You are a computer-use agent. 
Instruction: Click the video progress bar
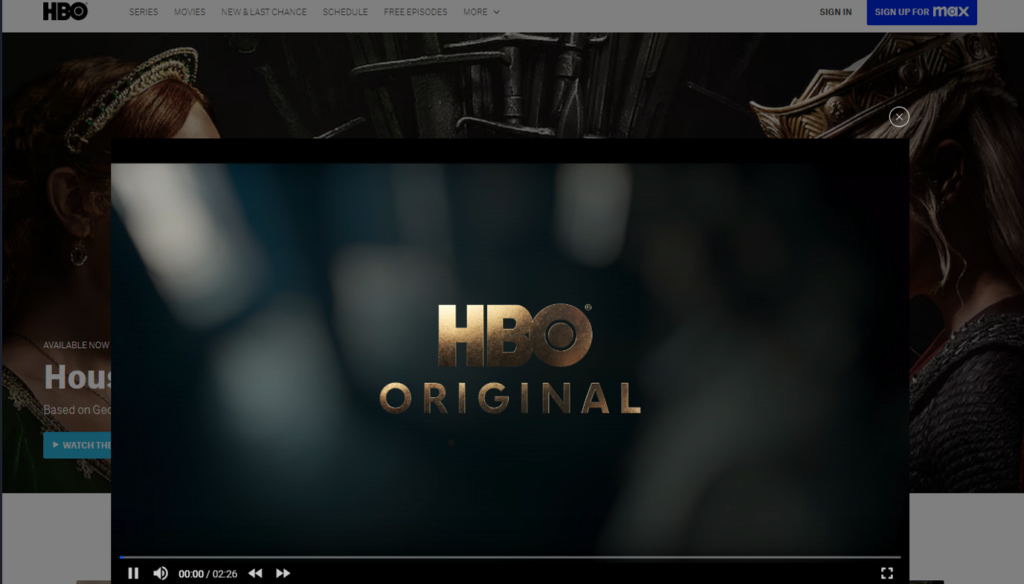(510, 557)
